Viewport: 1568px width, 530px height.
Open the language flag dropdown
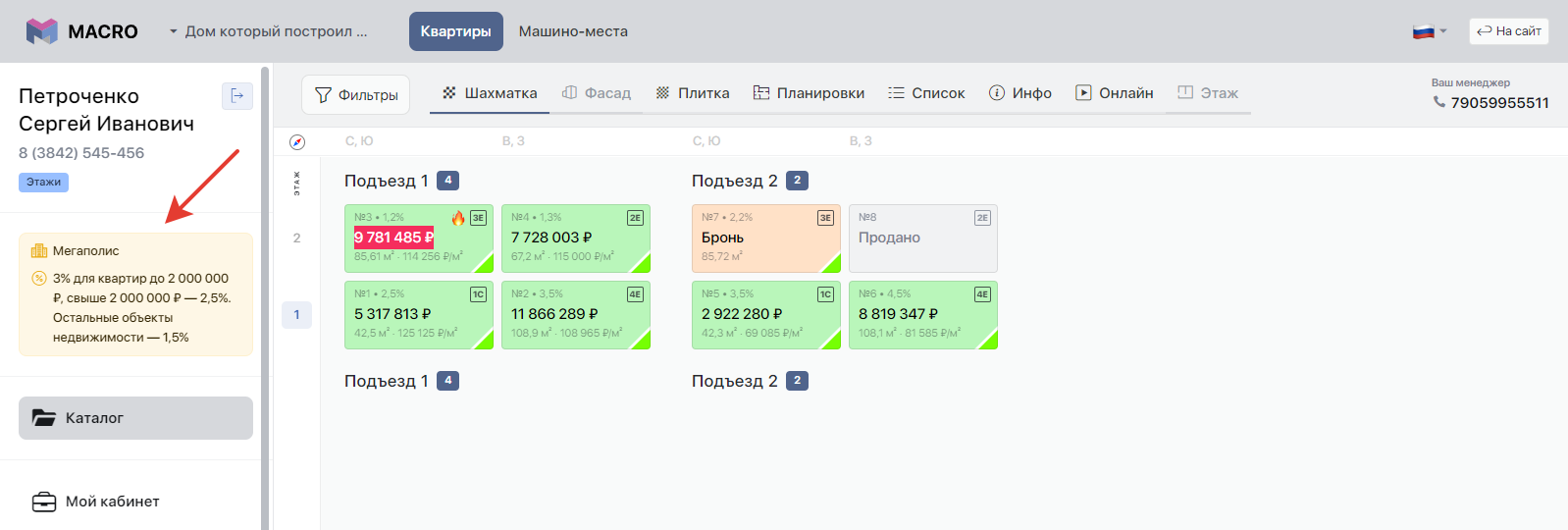pos(1429,31)
